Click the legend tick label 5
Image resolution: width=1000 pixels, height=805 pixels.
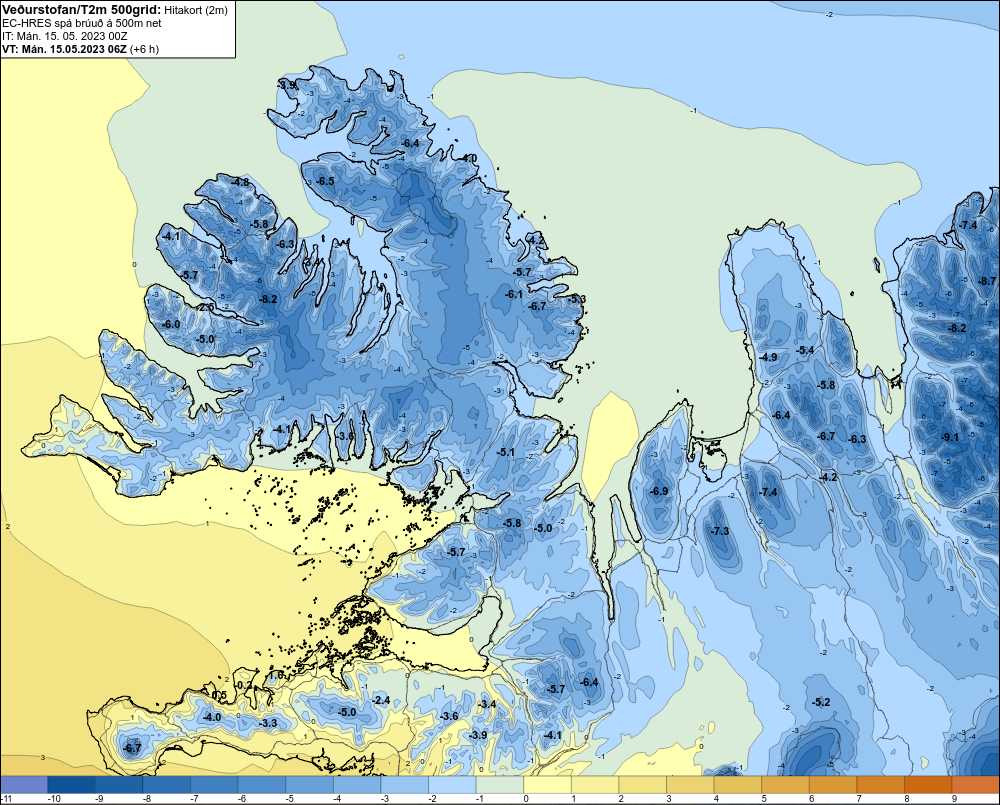pyautogui.click(x=763, y=799)
